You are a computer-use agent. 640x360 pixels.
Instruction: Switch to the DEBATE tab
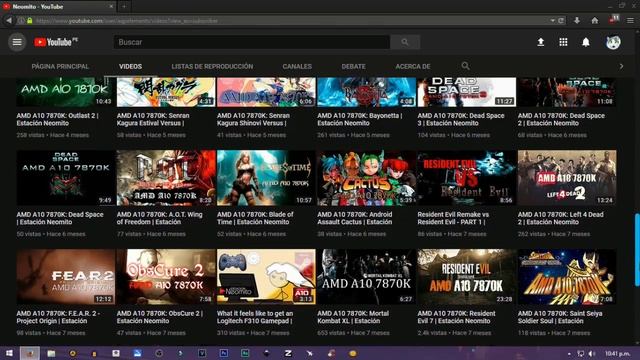353,66
